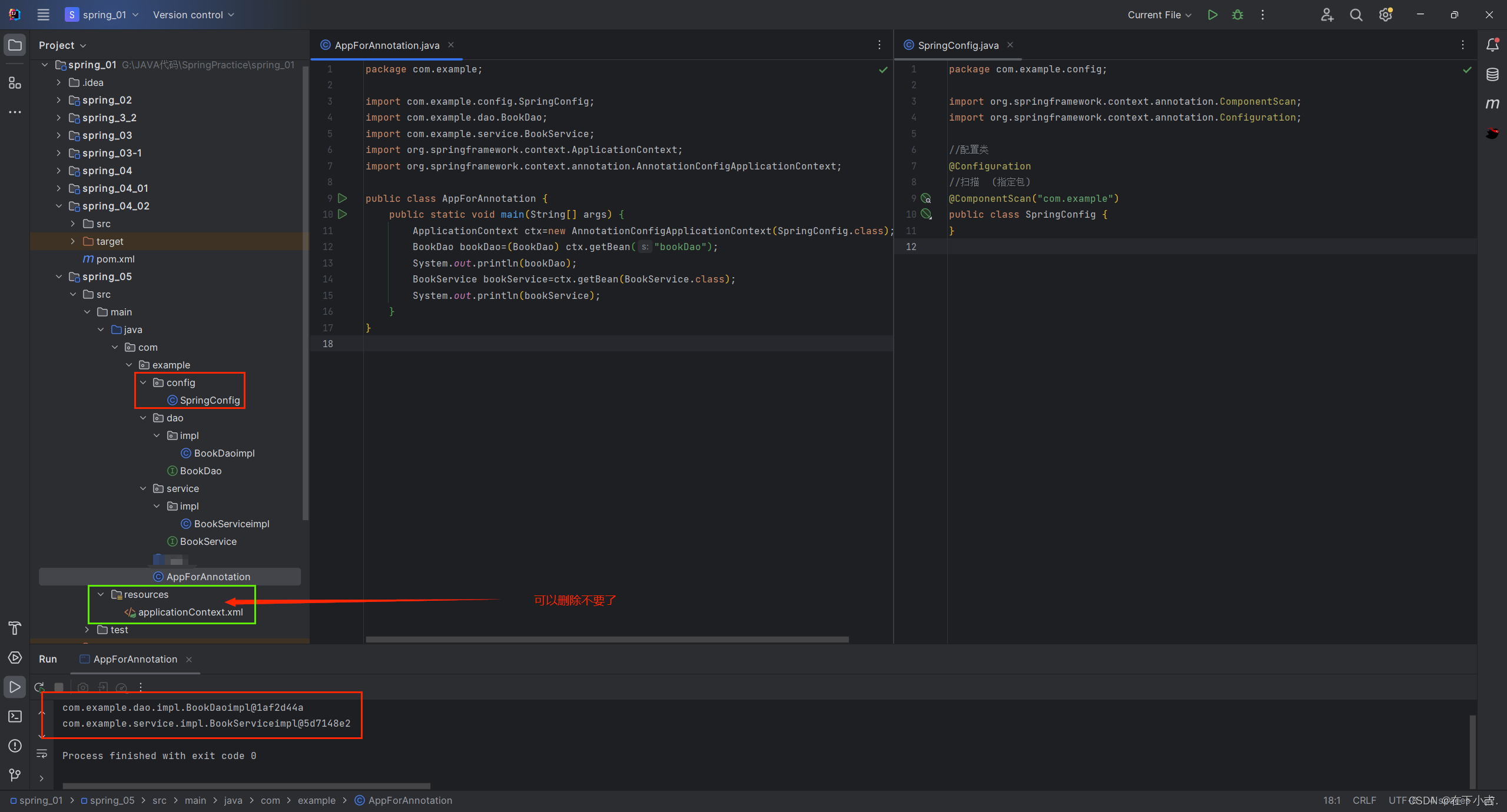Open the Problems tool window

pyautogui.click(x=15, y=746)
